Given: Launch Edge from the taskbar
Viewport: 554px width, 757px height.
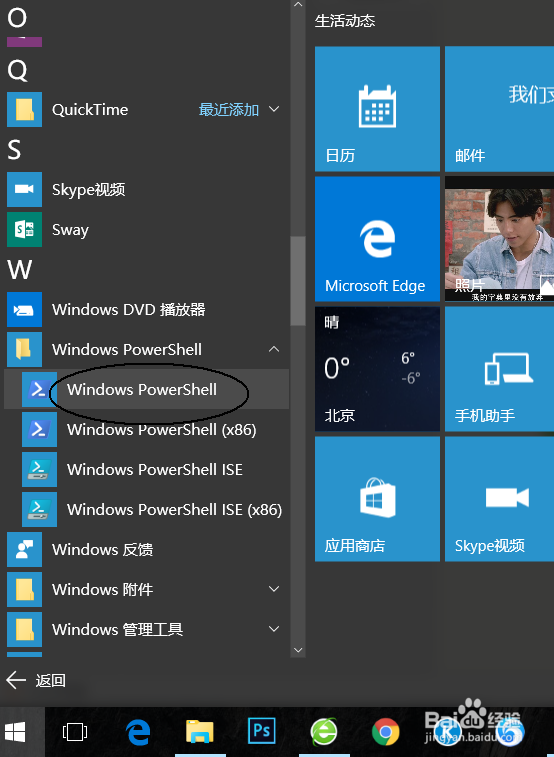Looking at the screenshot, I should (138, 732).
